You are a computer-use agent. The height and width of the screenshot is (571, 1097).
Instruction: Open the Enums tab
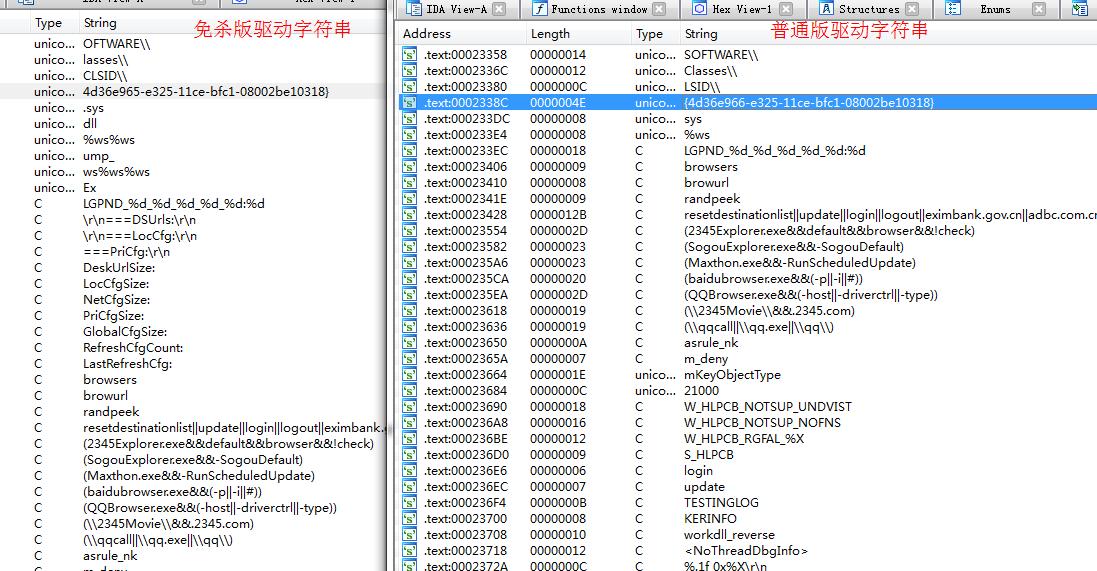(995, 9)
